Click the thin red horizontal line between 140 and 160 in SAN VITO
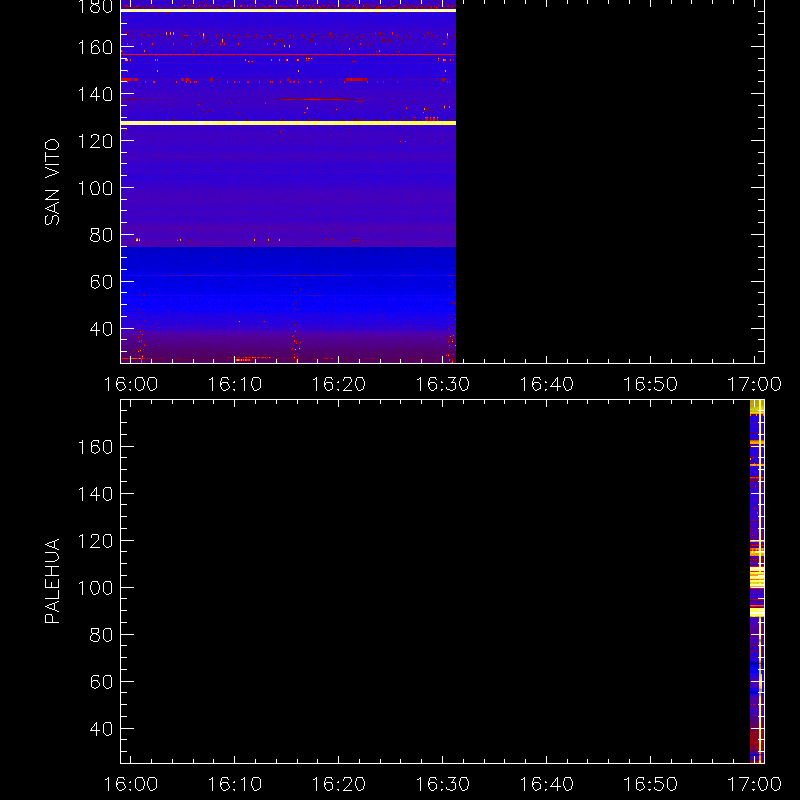 coord(288,54)
